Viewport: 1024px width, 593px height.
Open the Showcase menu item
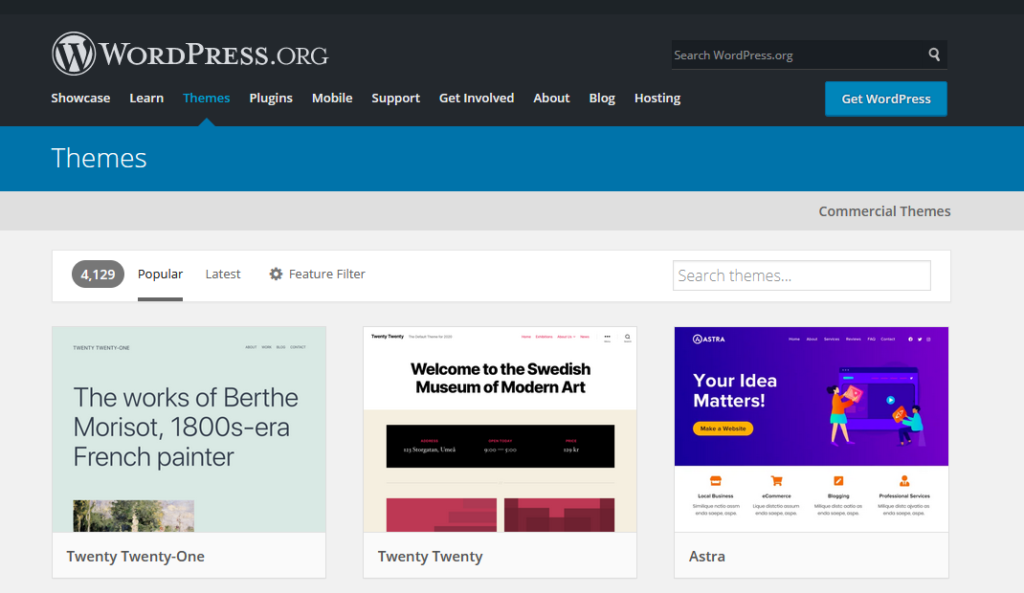[80, 98]
